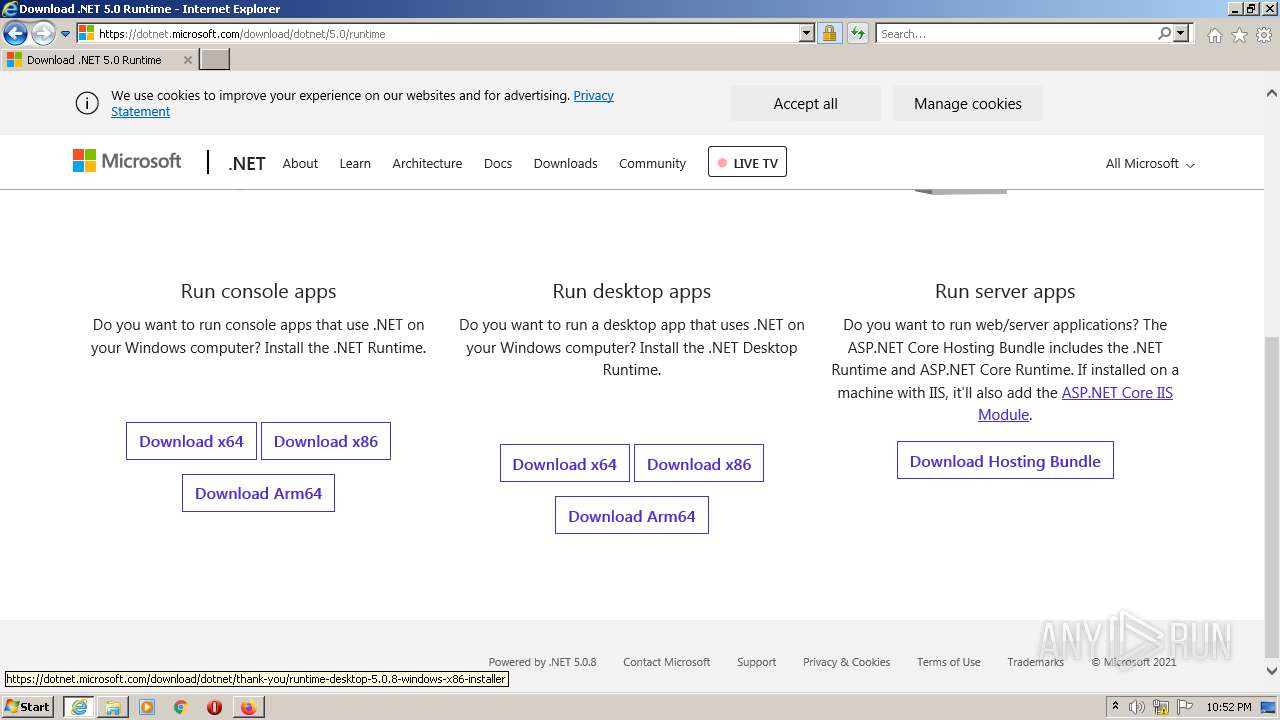Download Arm64 for console apps
The height and width of the screenshot is (720, 1280).
click(258, 493)
